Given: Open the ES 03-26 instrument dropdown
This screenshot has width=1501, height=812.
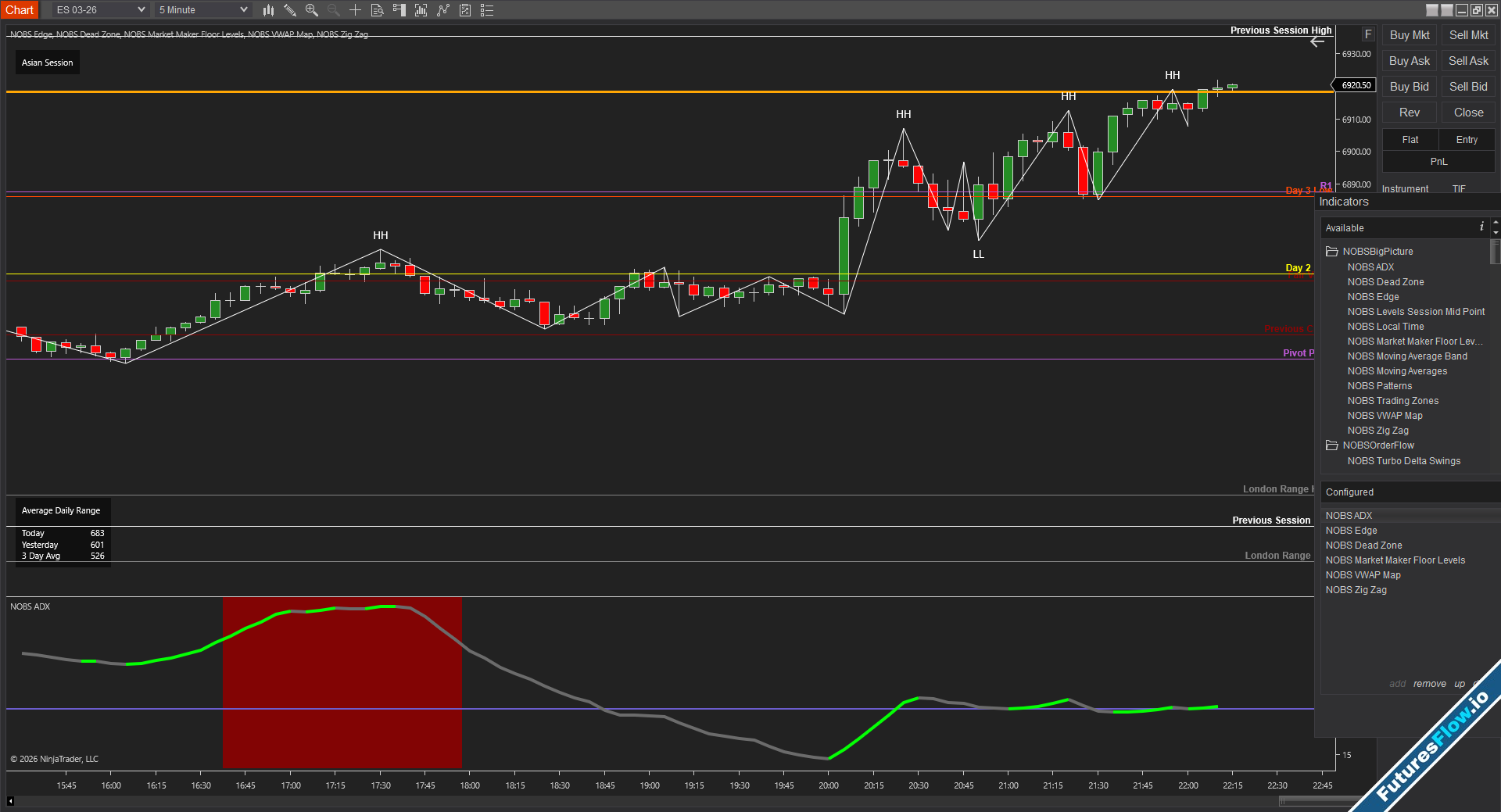Looking at the screenshot, I should [x=100, y=10].
